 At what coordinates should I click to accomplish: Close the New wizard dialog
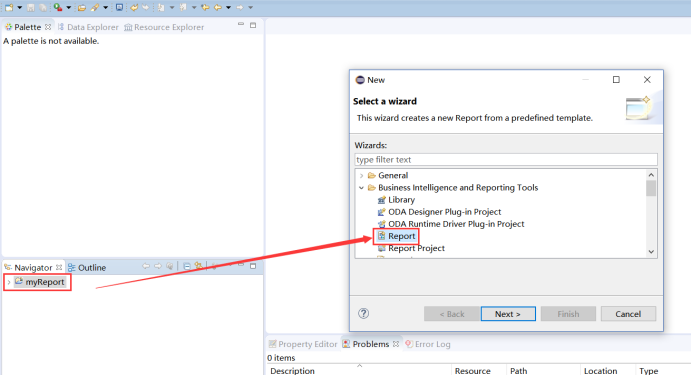point(647,79)
